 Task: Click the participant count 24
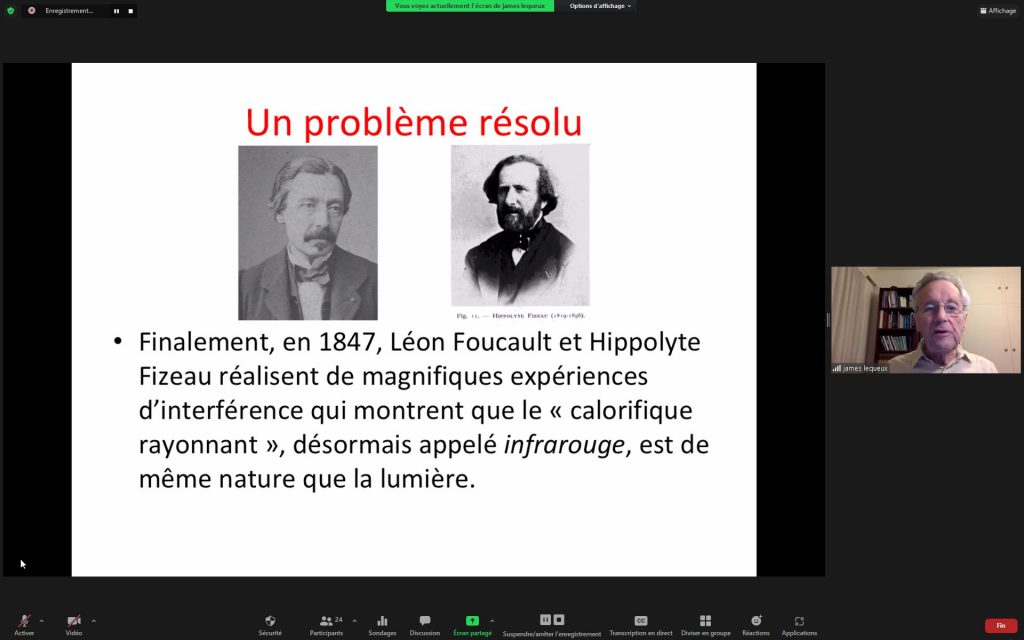click(x=338, y=620)
